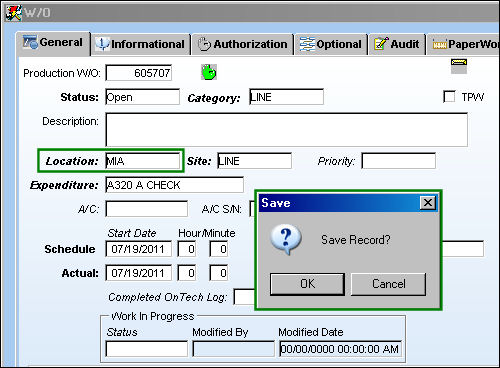
Task: Open the Informational tab
Action: tap(141, 44)
